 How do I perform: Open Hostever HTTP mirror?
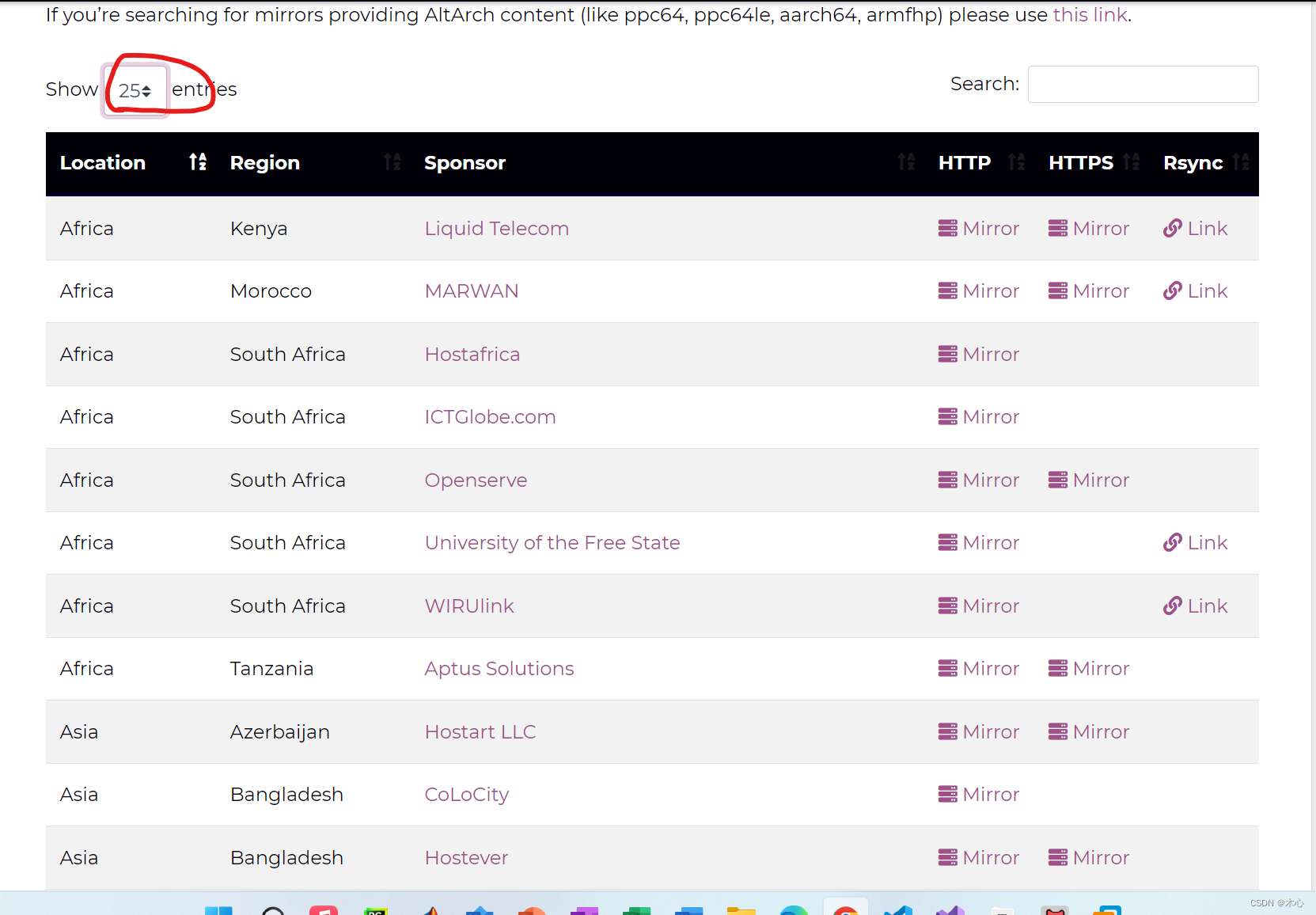coord(978,858)
